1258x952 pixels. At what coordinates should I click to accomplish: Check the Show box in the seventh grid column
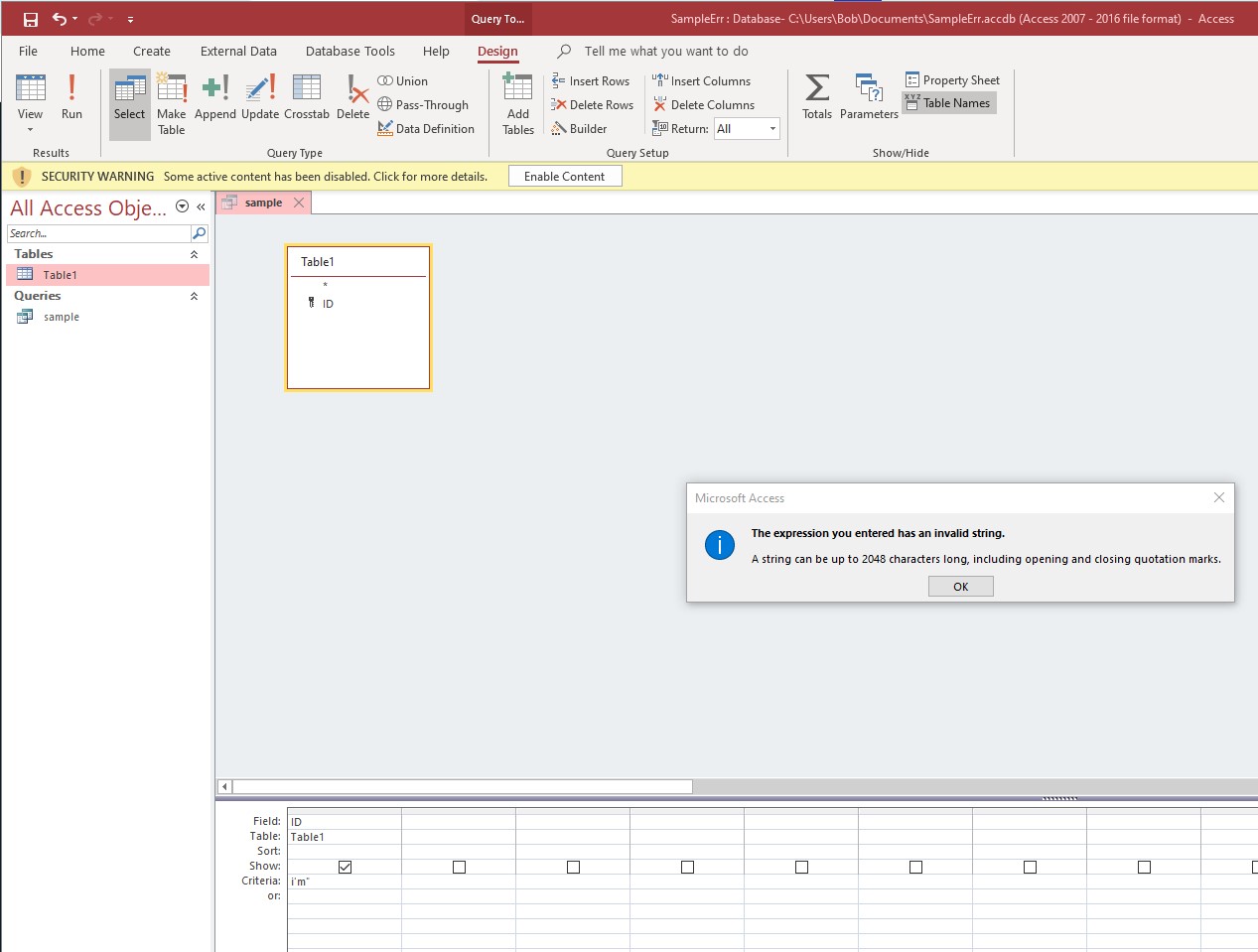1030,867
